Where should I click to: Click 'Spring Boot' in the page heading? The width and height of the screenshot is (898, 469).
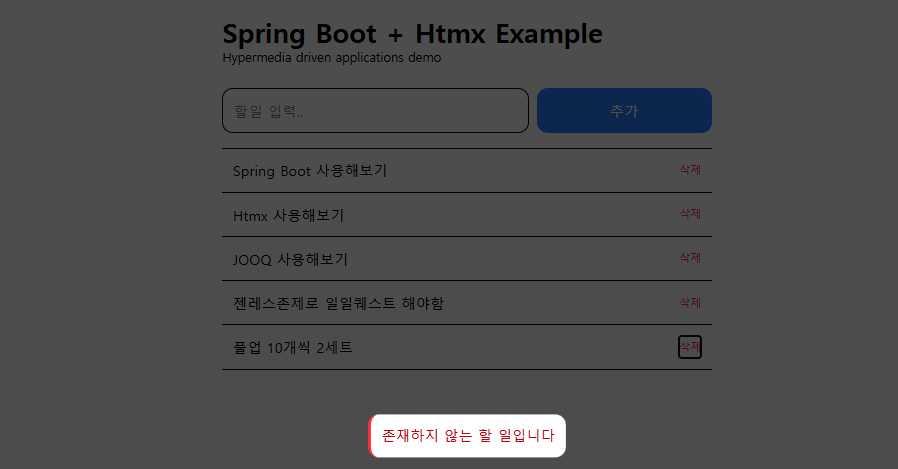pos(299,34)
